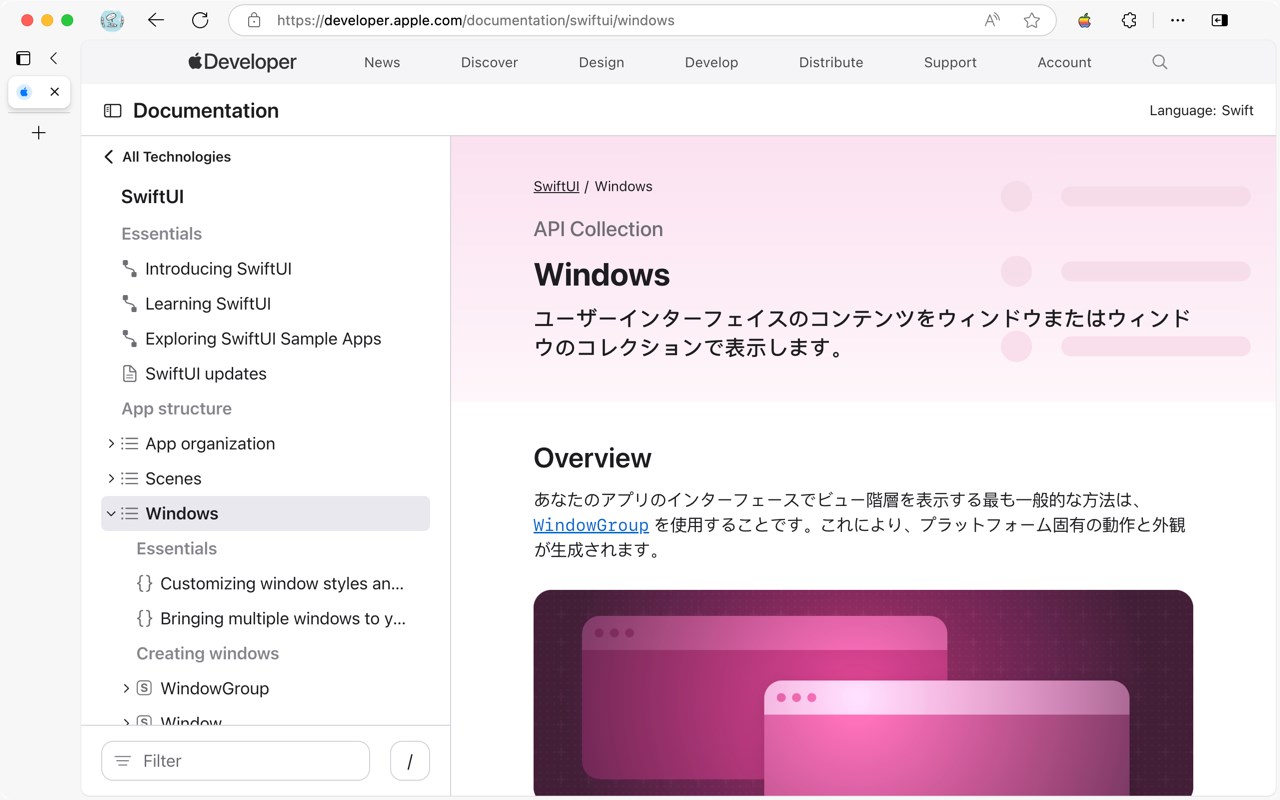
Task: Click the browser Back arrow
Action: coord(155,20)
